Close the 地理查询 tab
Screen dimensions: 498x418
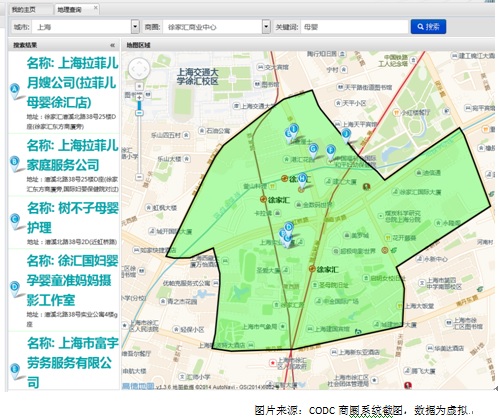[x=96, y=8]
